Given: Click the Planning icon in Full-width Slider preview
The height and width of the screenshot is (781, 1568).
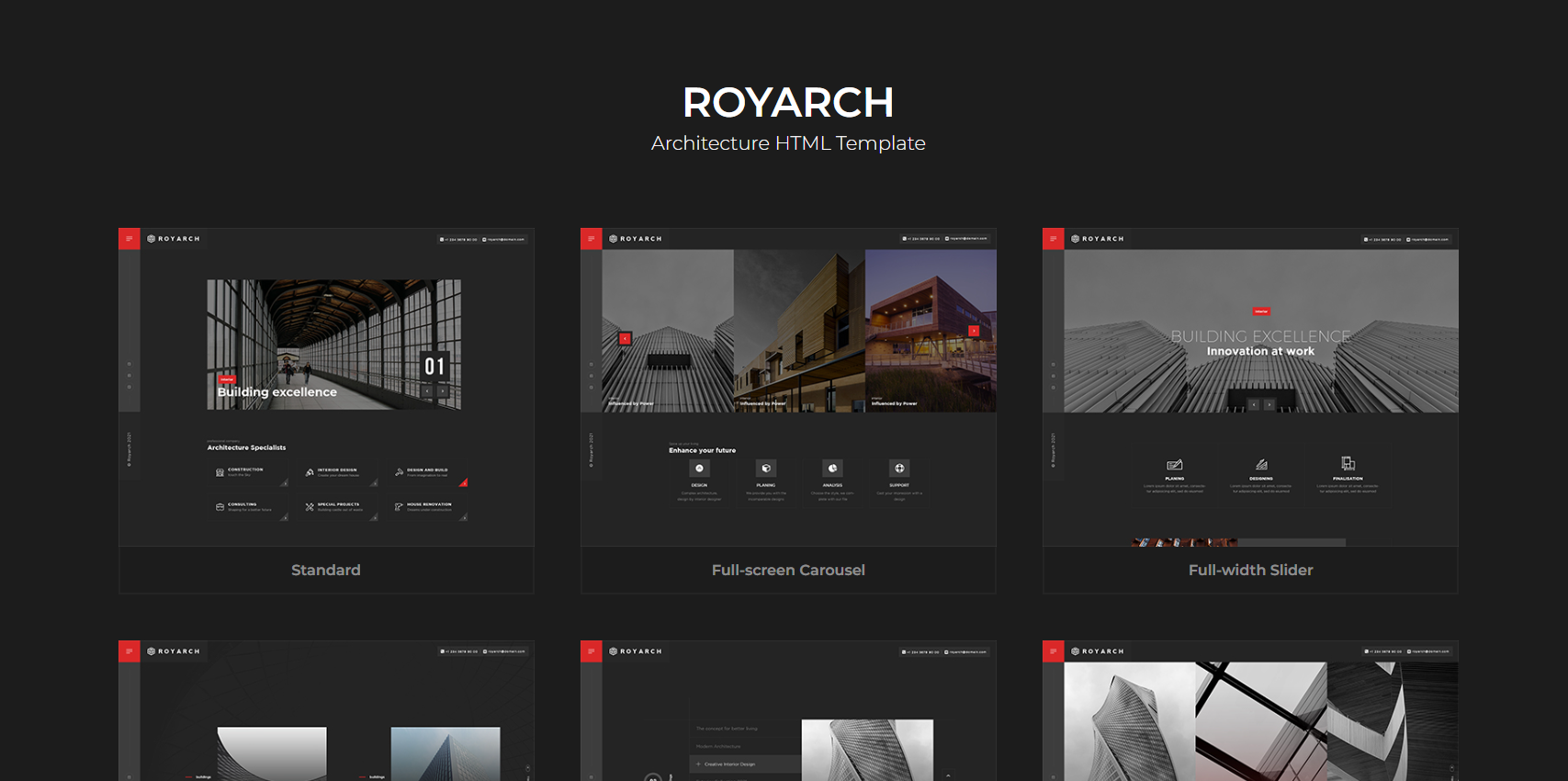Looking at the screenshot, I should coord(1174,464).
